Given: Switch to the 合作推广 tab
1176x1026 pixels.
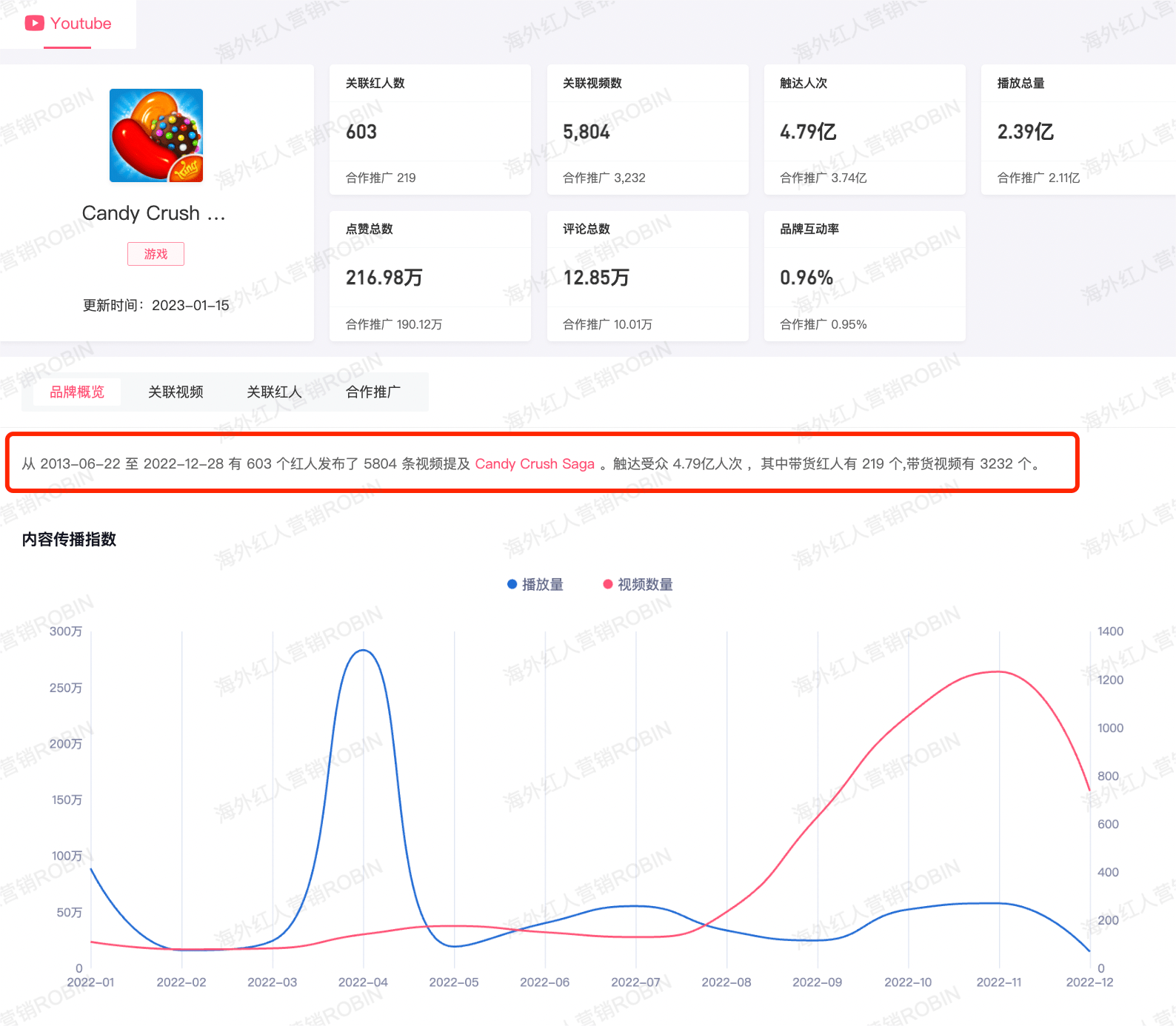Looking at the screenshot, I should pyautogui.click(x=373, y=392).
